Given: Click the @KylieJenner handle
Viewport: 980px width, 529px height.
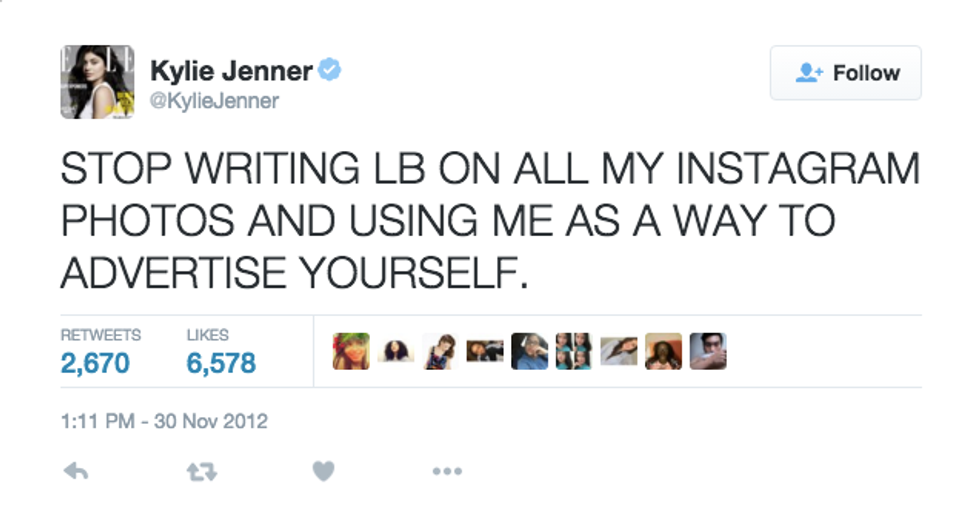Looking at the screenshot, I should (214, 100).
